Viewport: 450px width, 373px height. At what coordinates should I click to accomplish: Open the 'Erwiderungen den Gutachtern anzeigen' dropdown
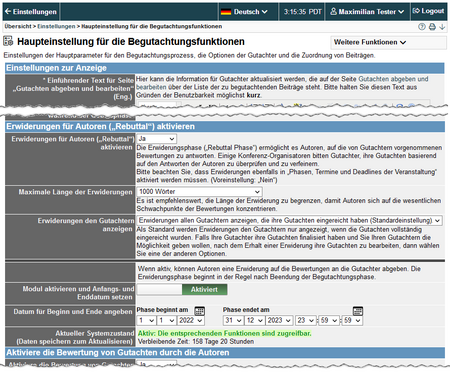click(x=289, y=220)
